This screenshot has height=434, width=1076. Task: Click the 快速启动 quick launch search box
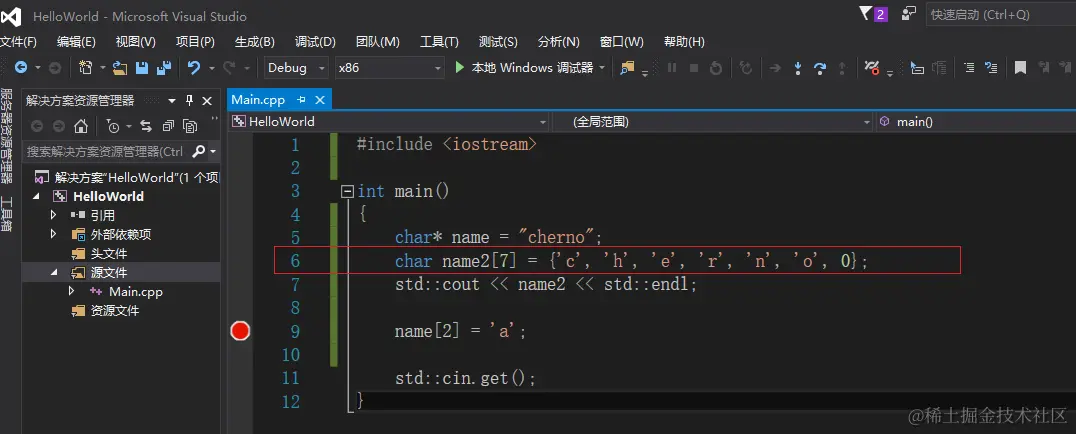[1001, 14]
